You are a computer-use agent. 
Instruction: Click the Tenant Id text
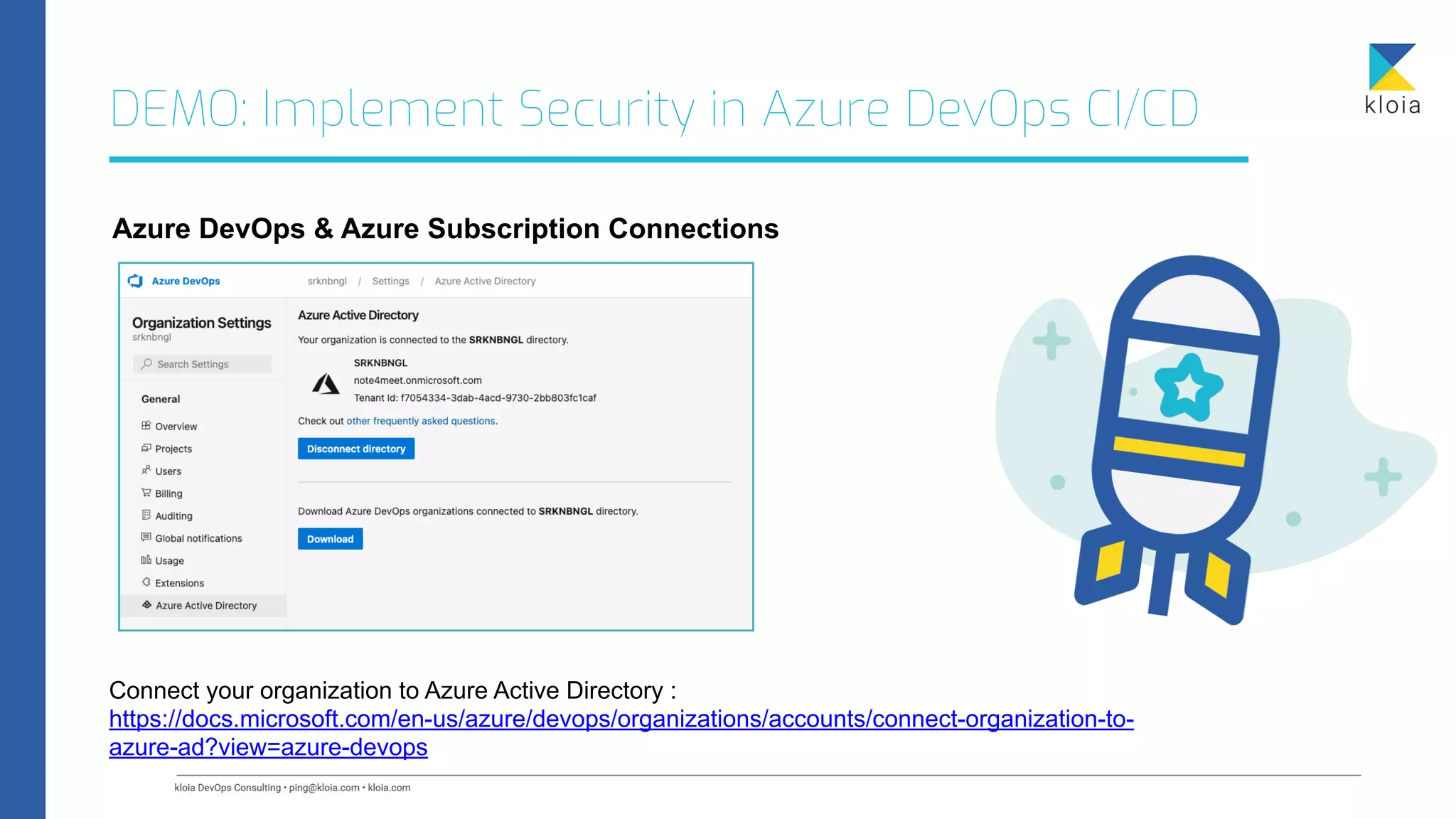click(475, 398)
